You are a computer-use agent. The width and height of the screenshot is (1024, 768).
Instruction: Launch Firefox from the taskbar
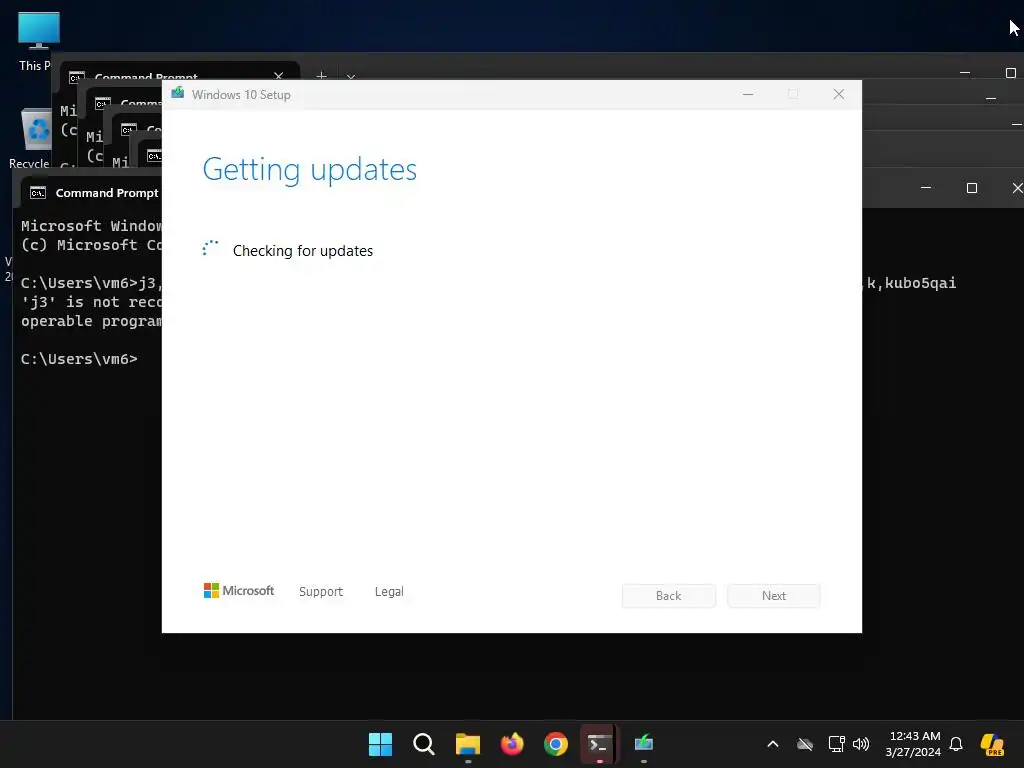click(x=512, y=744)
